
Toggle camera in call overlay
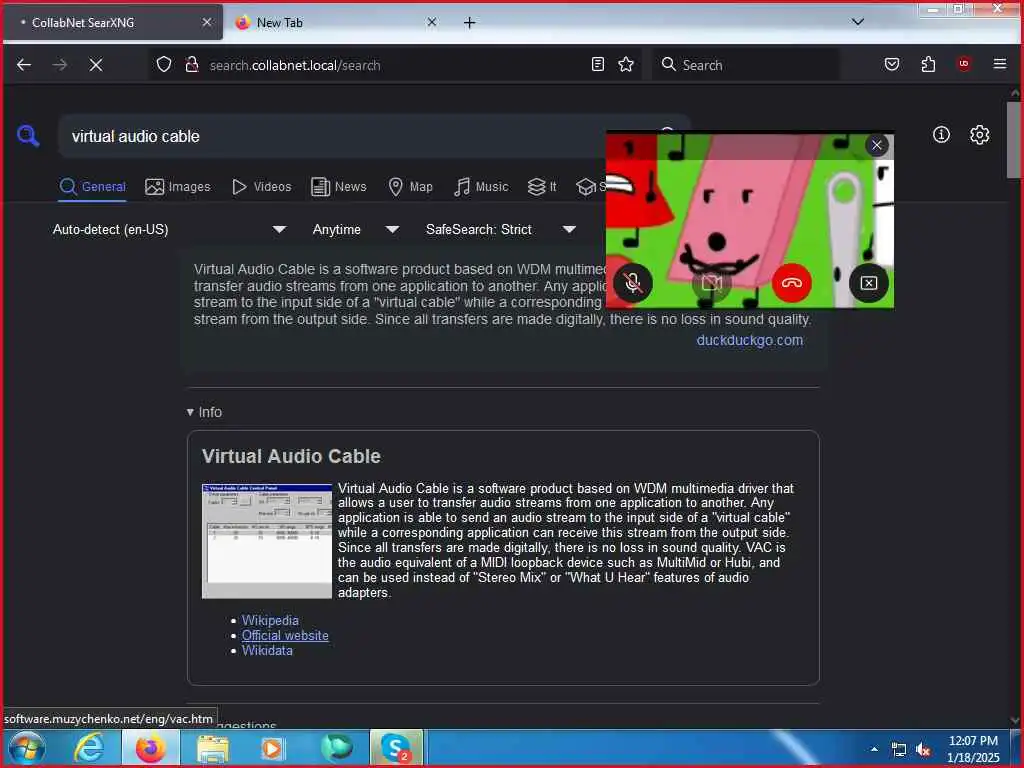coord(712,283)
